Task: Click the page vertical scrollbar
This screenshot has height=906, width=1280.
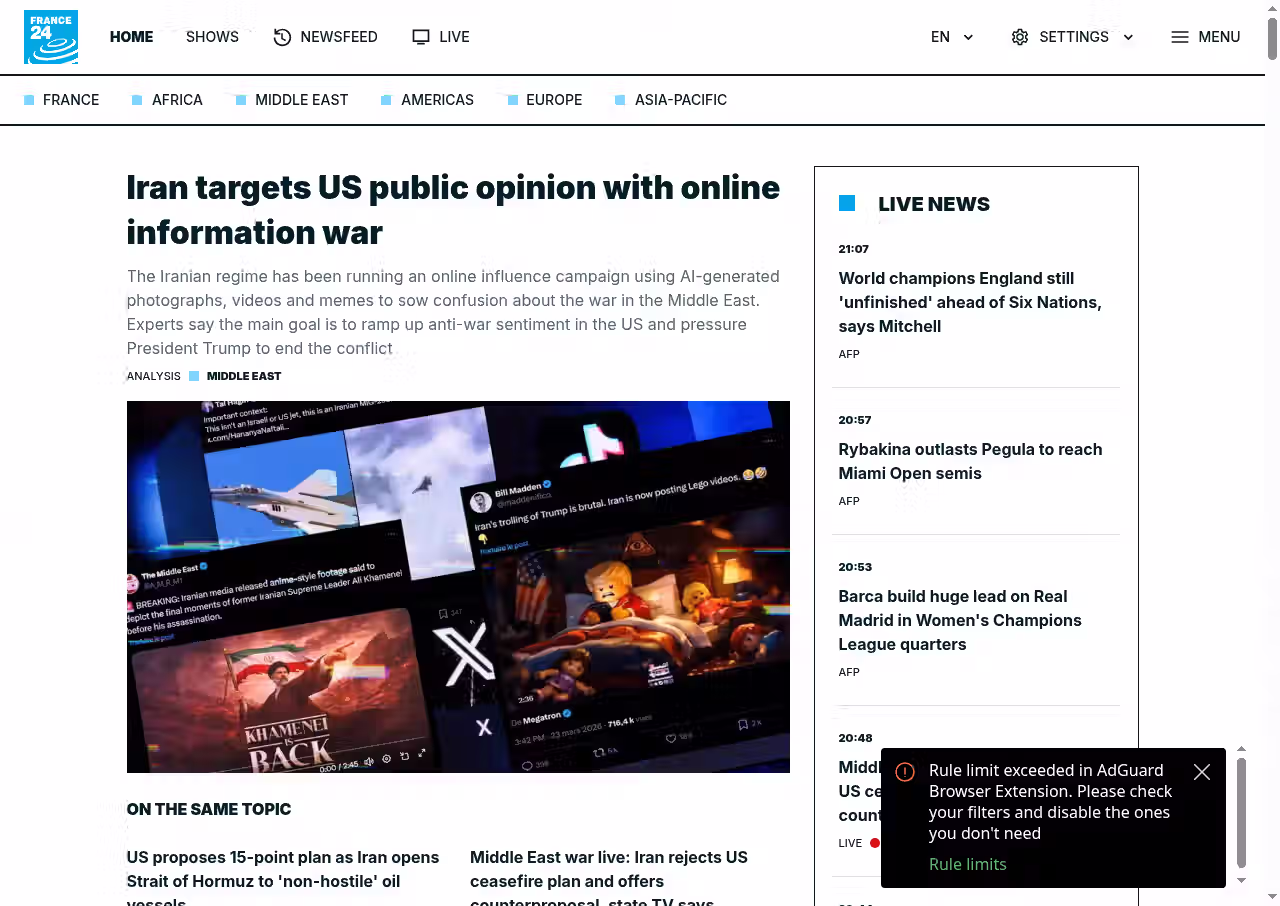Action: pyautogui.click(x=1272, y=40)
